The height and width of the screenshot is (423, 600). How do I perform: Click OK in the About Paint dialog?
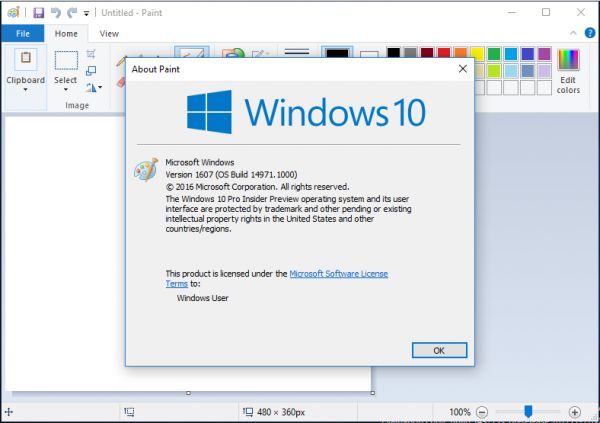pyautogui.click(x=439, y=350)
